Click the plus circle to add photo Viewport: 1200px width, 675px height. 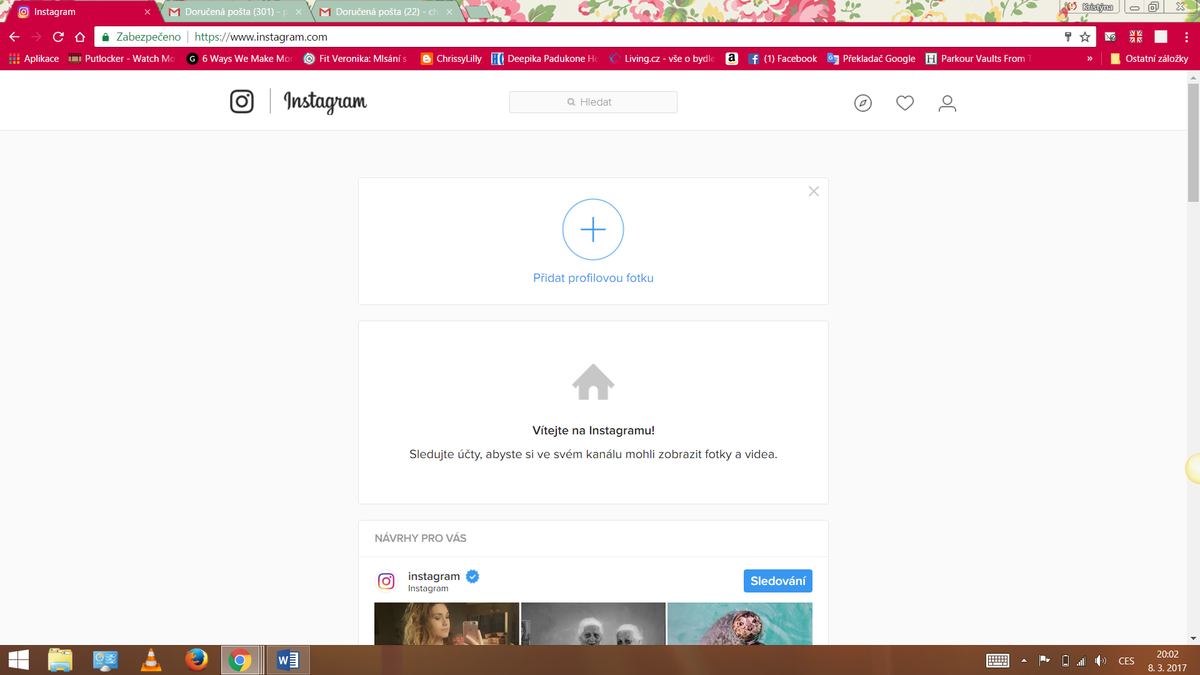tap(593, 230)
